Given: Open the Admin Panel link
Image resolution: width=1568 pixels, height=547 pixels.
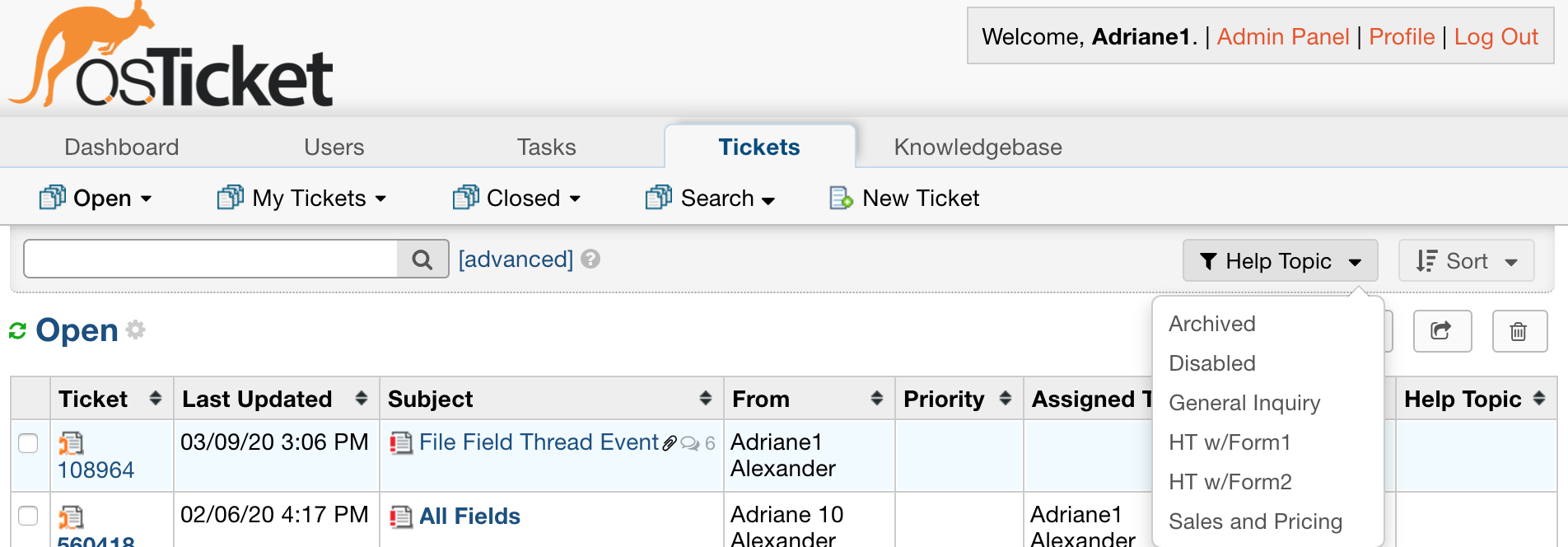Looking at the screenshot, I should 1282,37.
